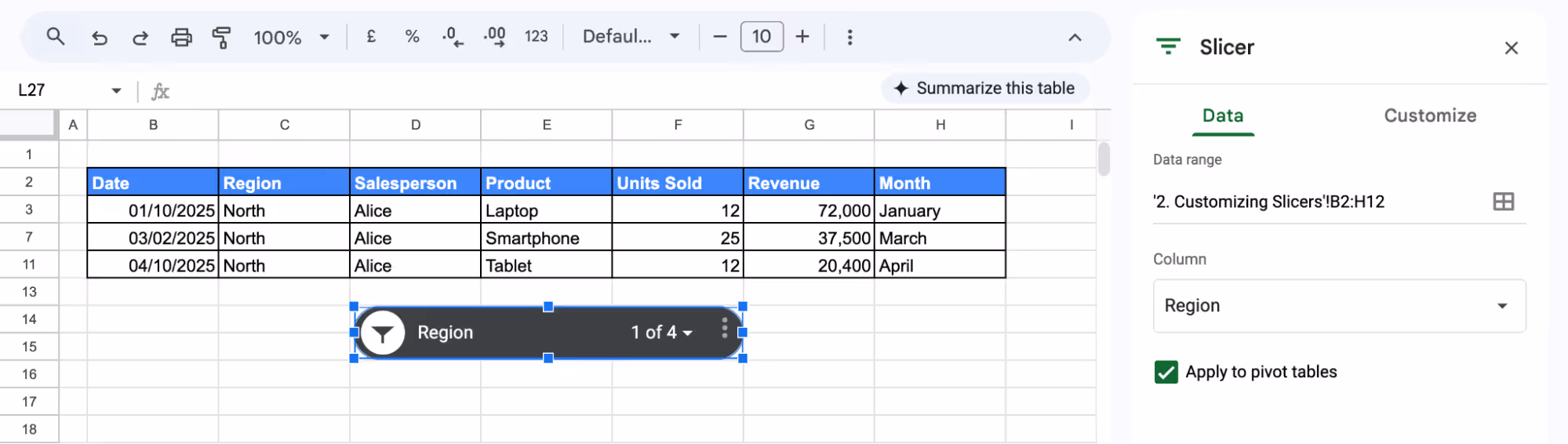This screenshot has width=1568, height=444.
Task: Toggle Apply to pivot tables checkbox
Action: click(1166, 372)
